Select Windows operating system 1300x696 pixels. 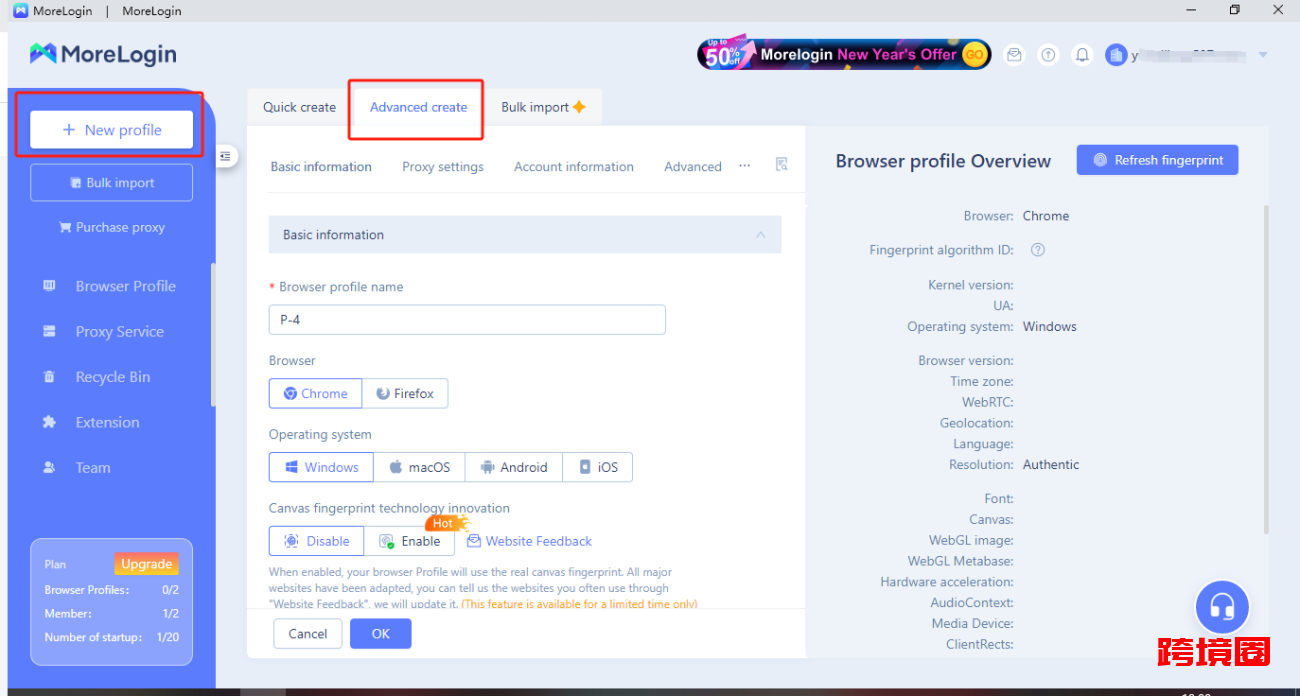[x=321, y=467]
